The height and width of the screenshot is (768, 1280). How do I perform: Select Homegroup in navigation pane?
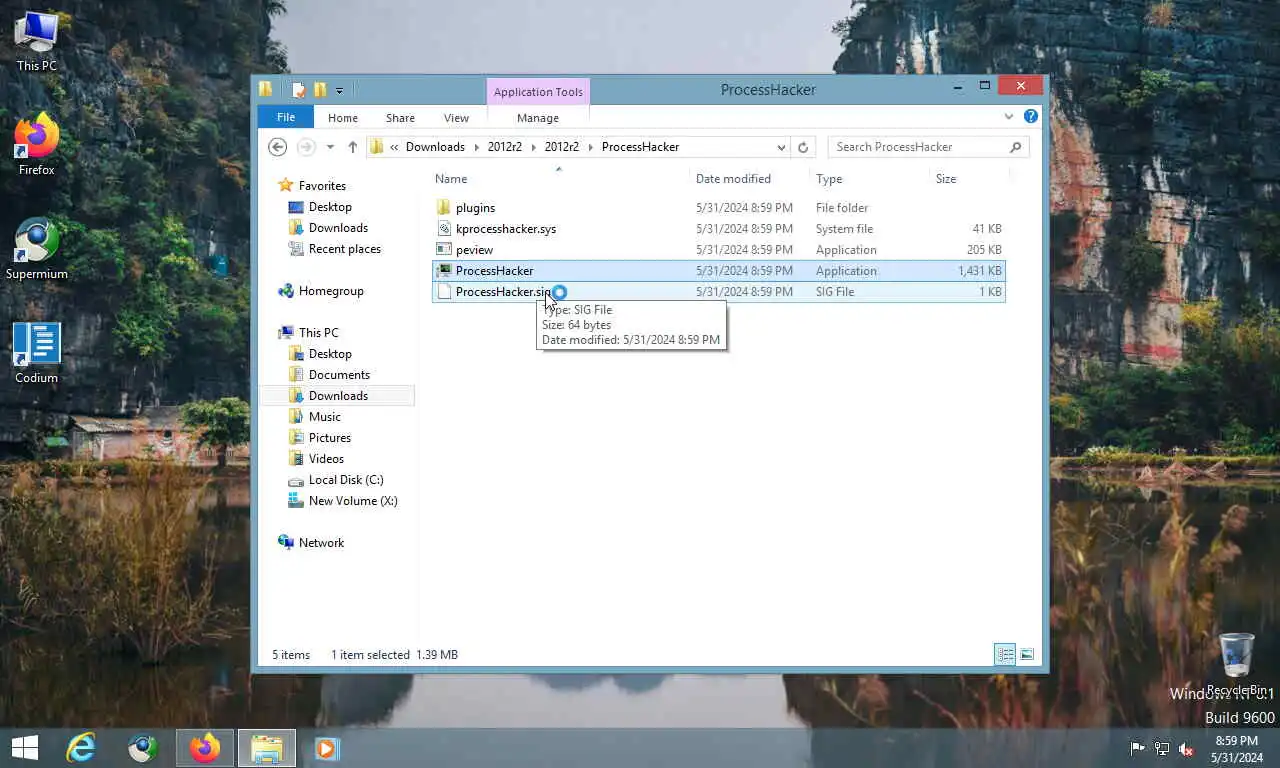pos(331,291)
